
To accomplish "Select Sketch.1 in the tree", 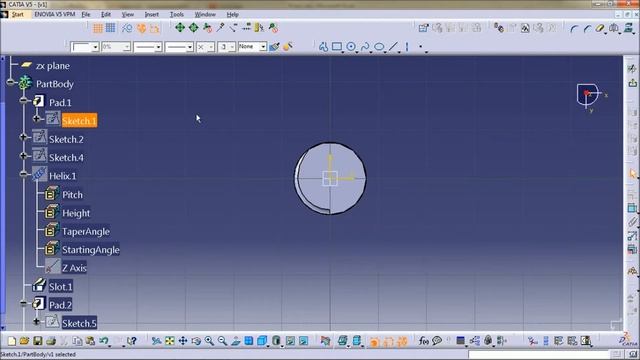I will click(79, 121).
